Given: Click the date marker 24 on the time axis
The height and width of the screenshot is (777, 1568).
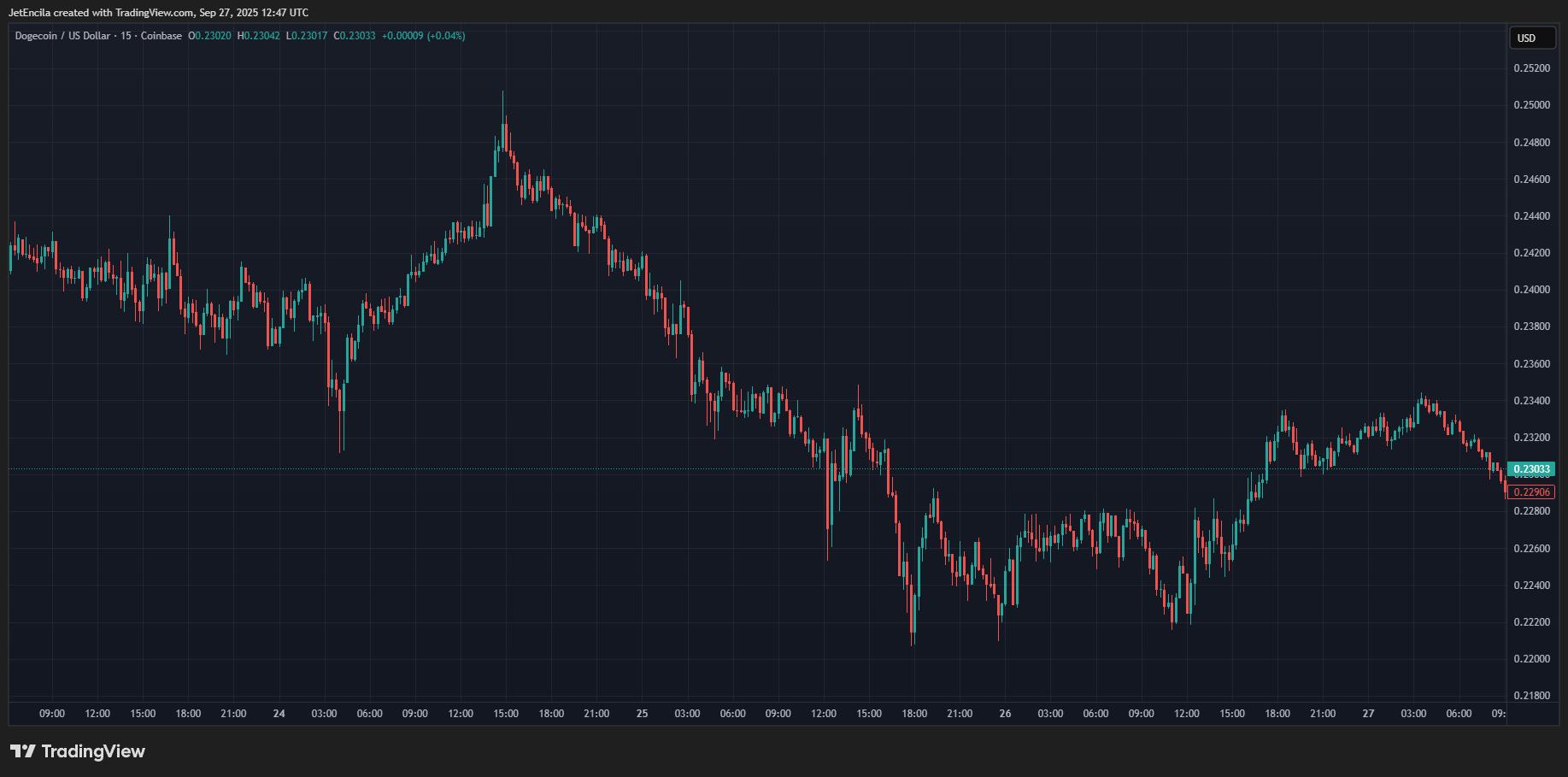Looking at the screenshot, I should 279,714.
